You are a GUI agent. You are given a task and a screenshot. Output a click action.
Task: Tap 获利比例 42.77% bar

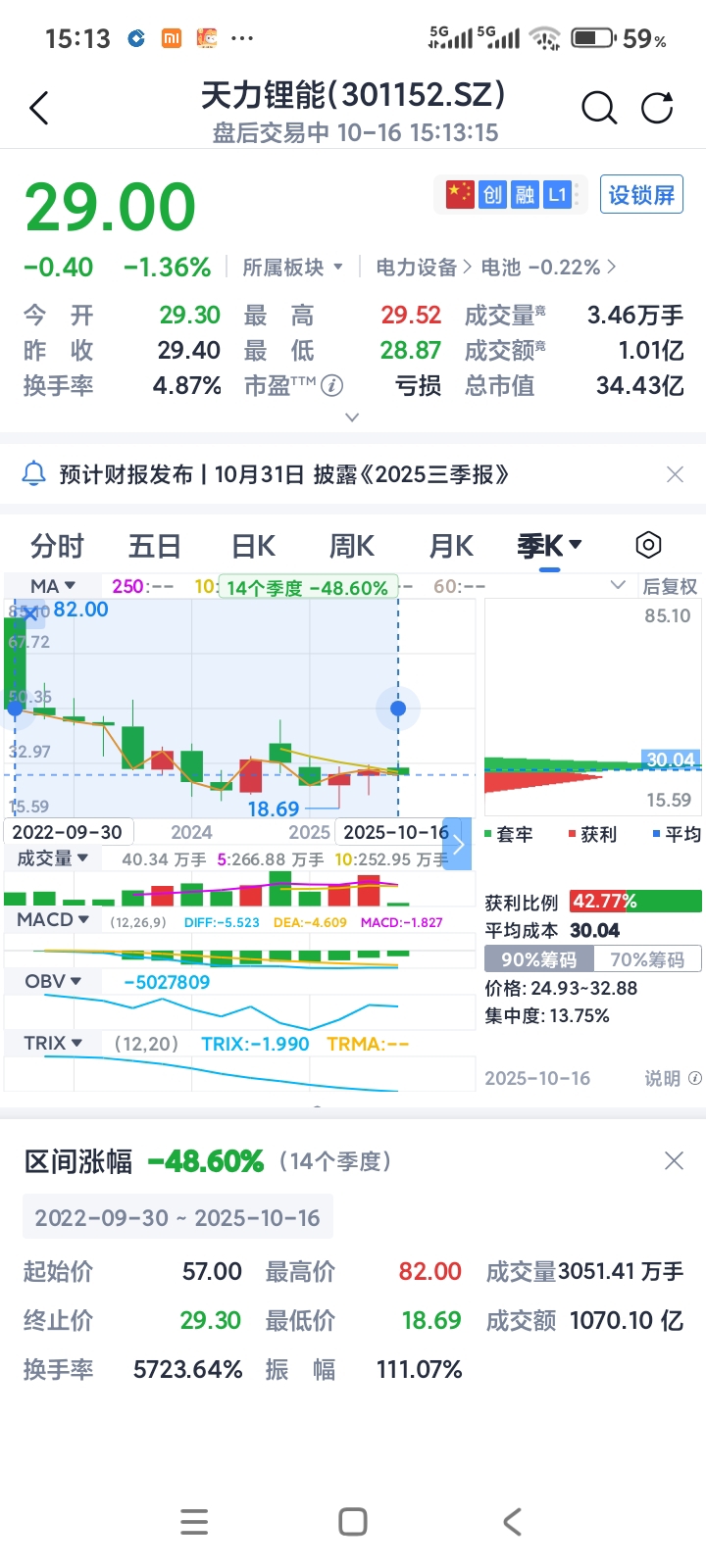click(x=636, y=901)
